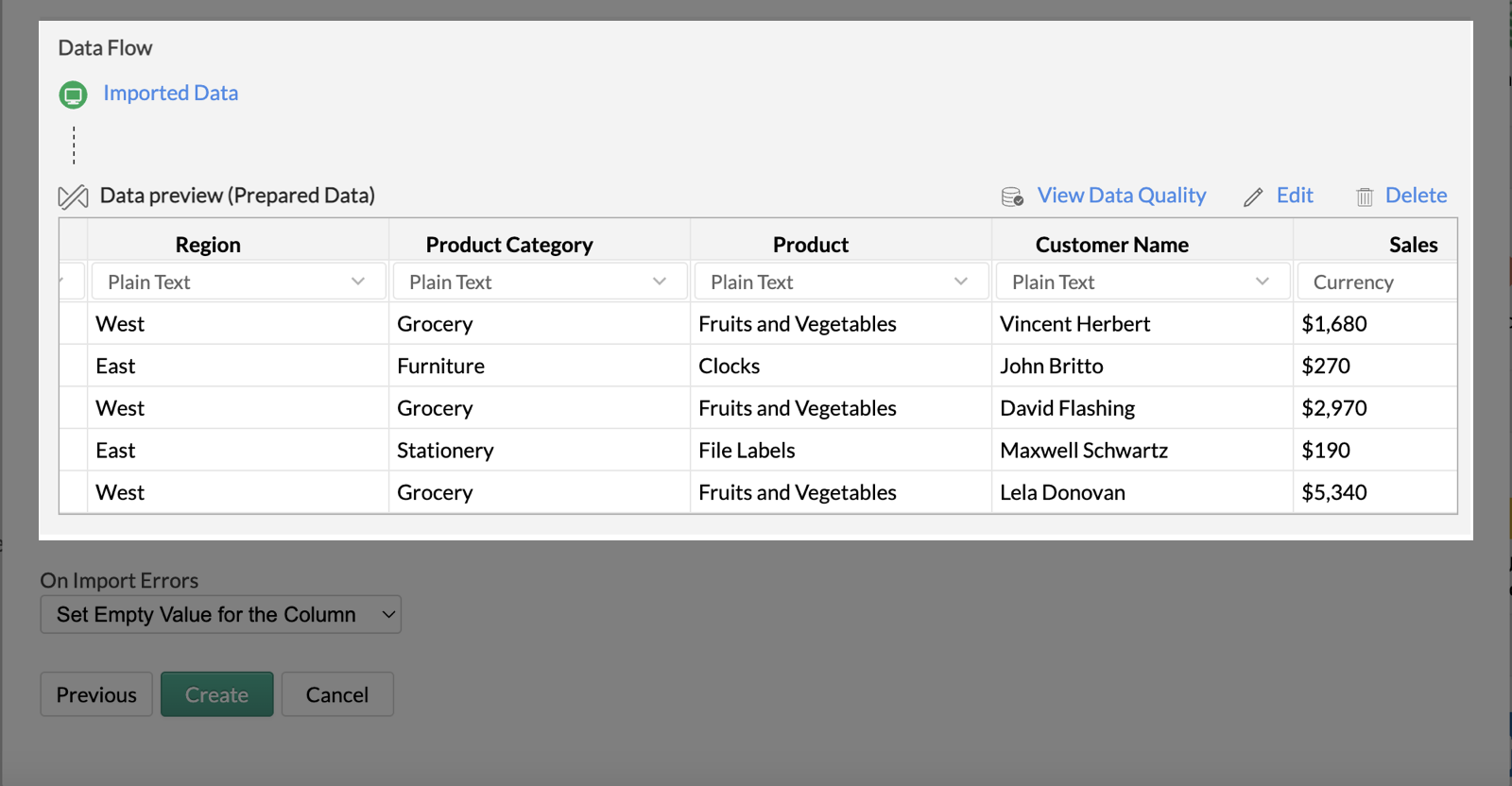Open the Customer Name data type dropdown
1512x786 pixels.
(1142, 282)
